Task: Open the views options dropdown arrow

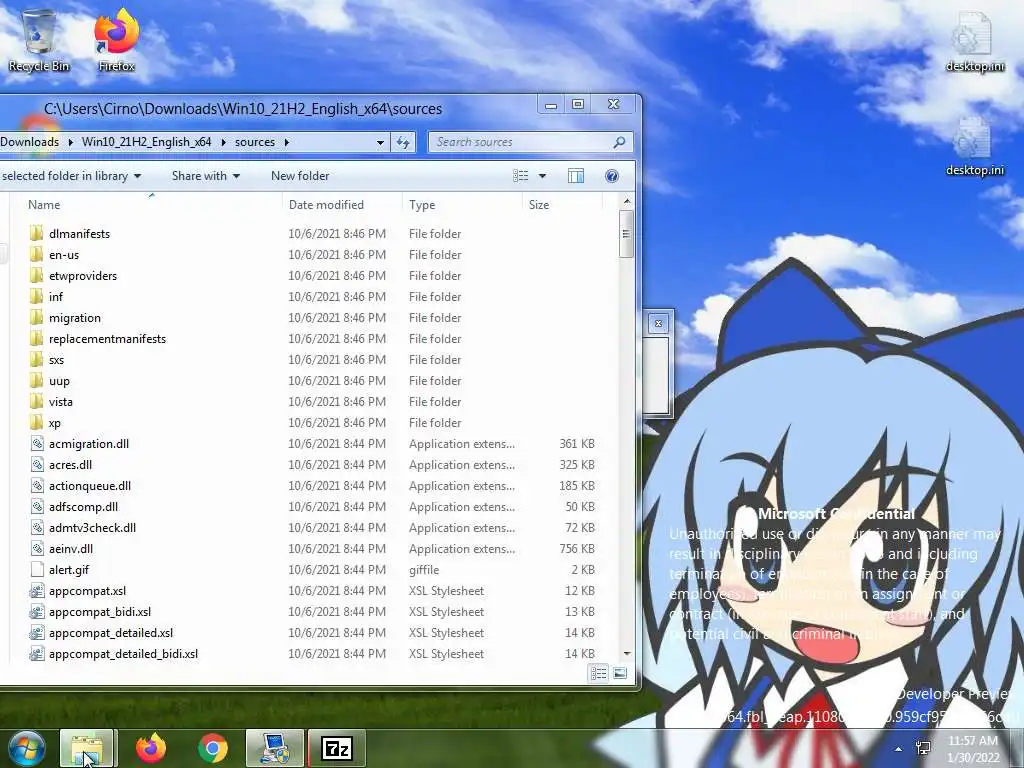Action: click(x=542, y=176)
